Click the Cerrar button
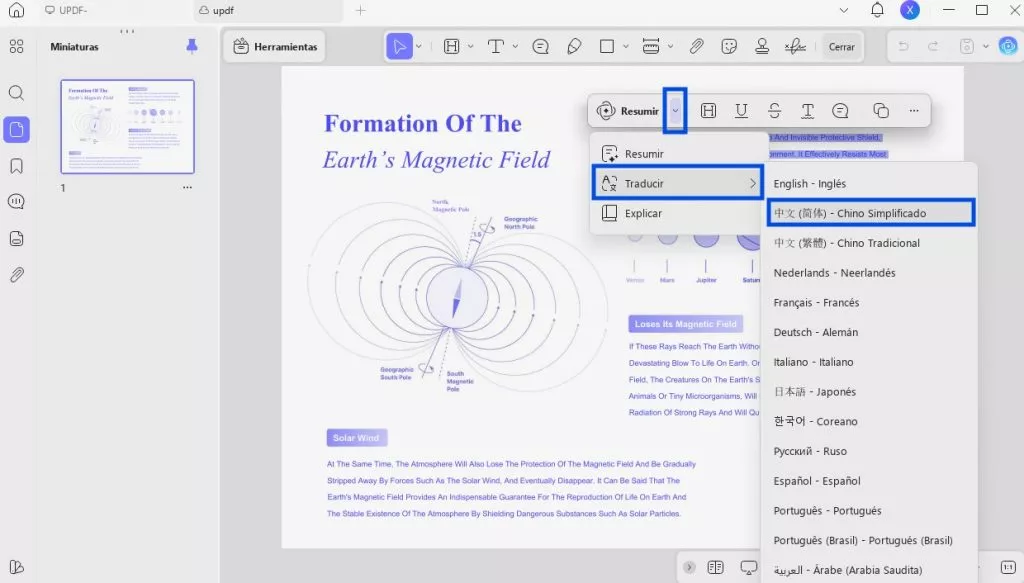This screenshot has height=583, width=1024. pos(842,46)
